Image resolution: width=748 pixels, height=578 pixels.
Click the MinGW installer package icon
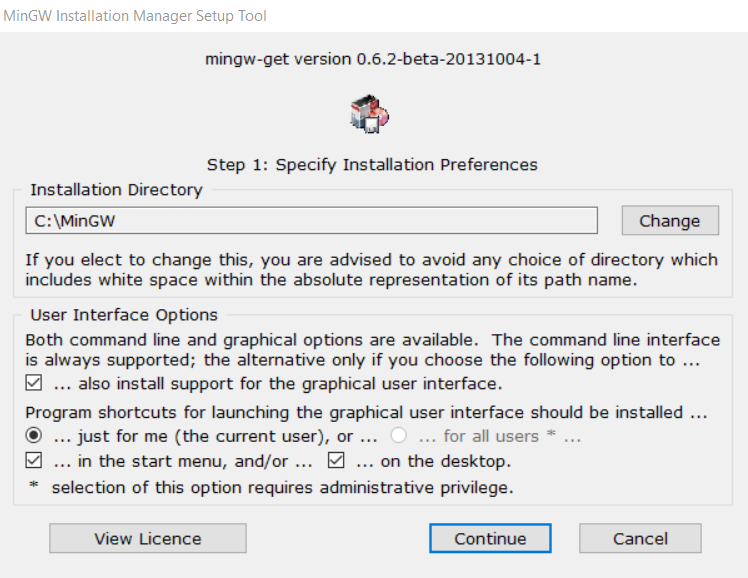pyautogui.click(x=369, y=114)
